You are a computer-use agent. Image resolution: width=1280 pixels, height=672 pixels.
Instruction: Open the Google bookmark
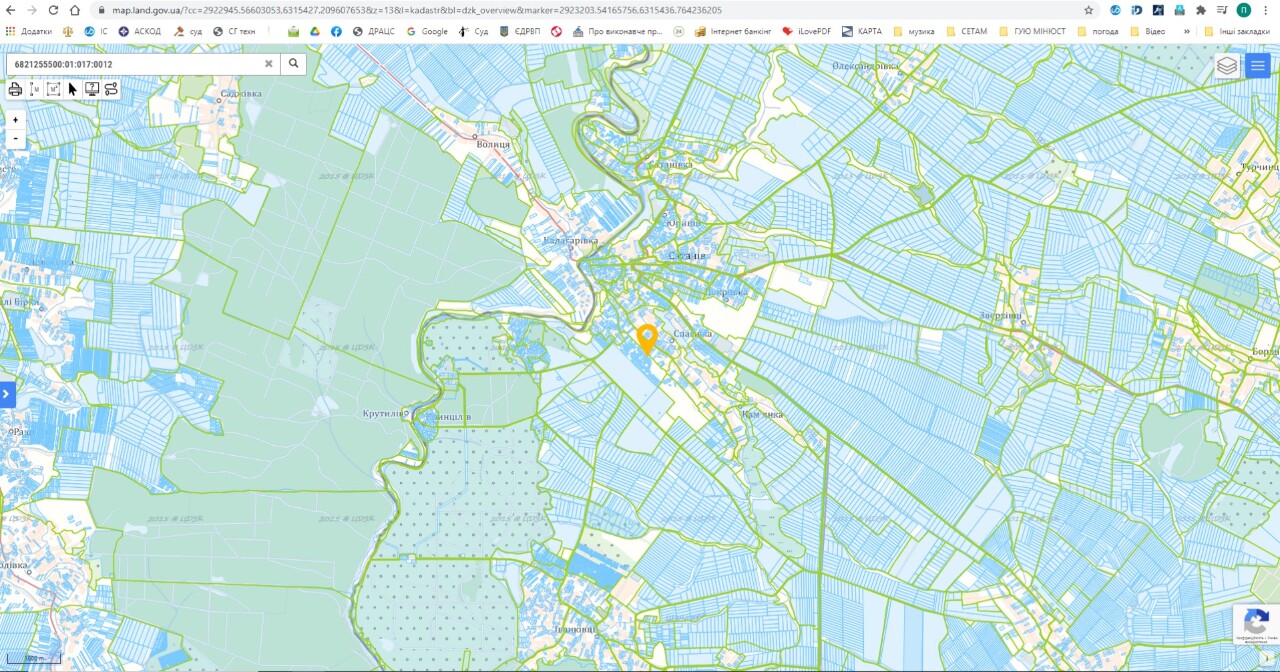pyautogui.click(x=427, y=31)
